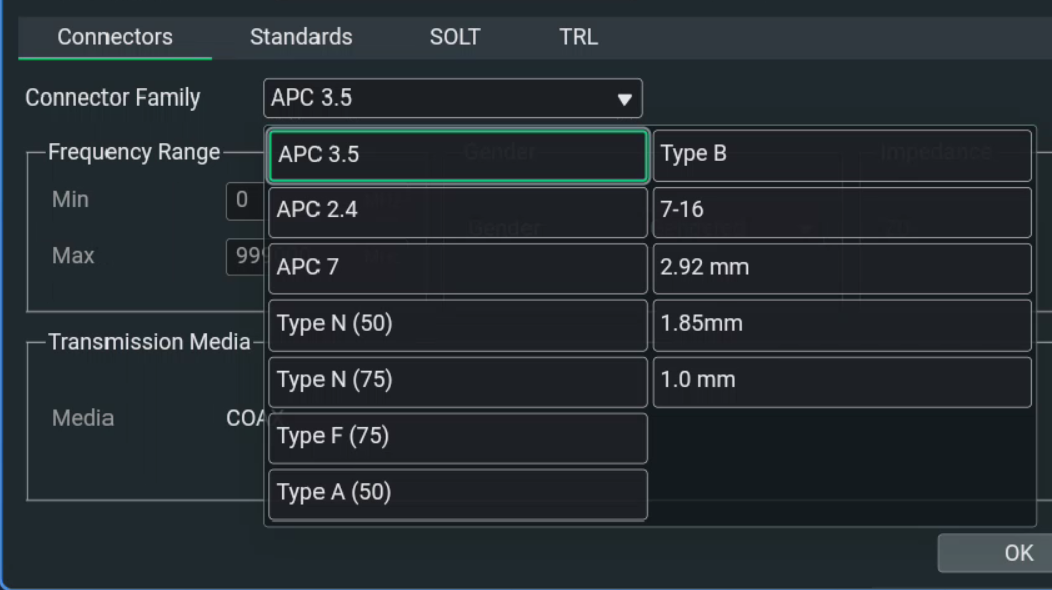Viewport: 1052px width, 590px height.
Task: Select Type B connector family
Action: tap(842, 156)
